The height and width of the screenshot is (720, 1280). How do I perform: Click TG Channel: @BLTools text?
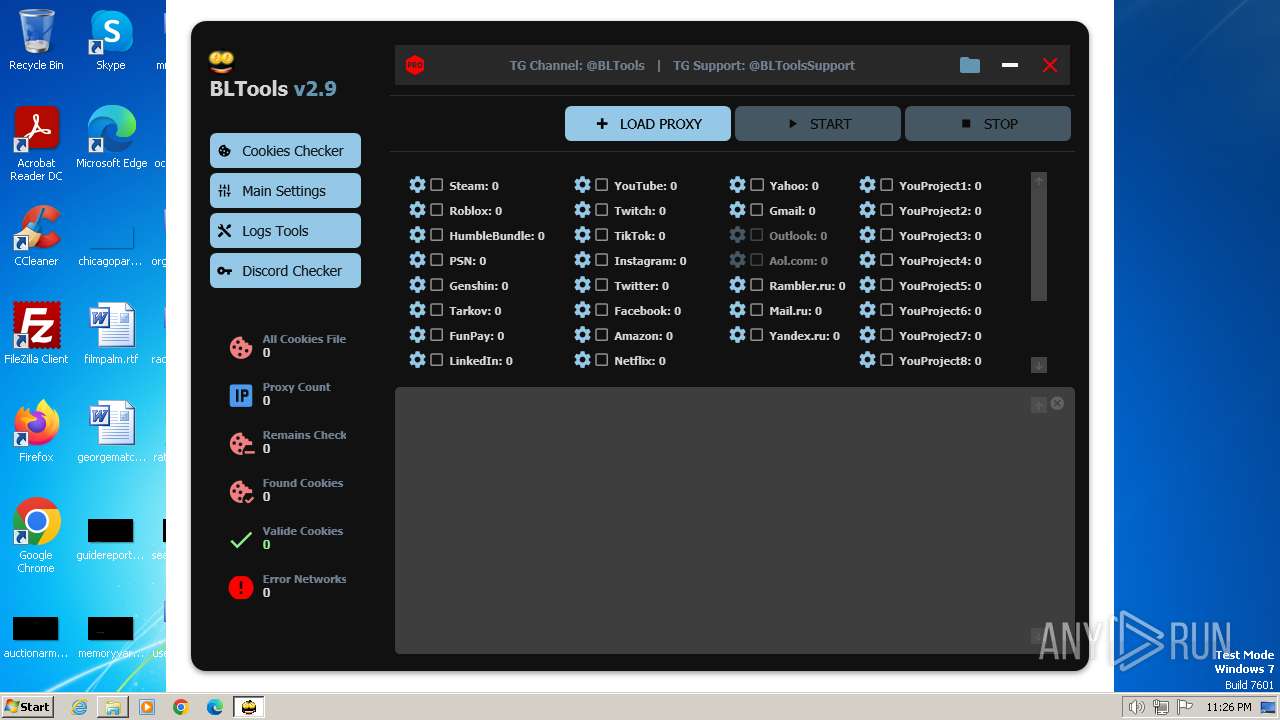click(x=577, y=65)
